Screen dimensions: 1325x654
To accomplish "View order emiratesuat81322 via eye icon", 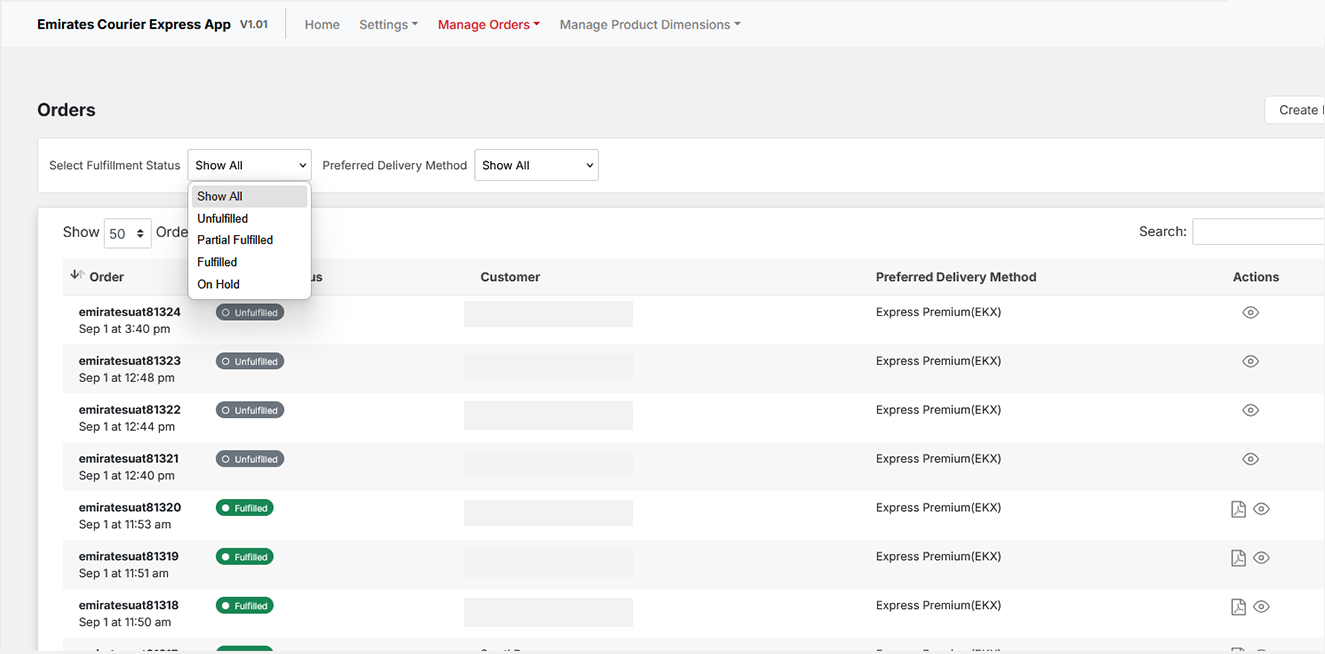I will [x=1250, y=411].
